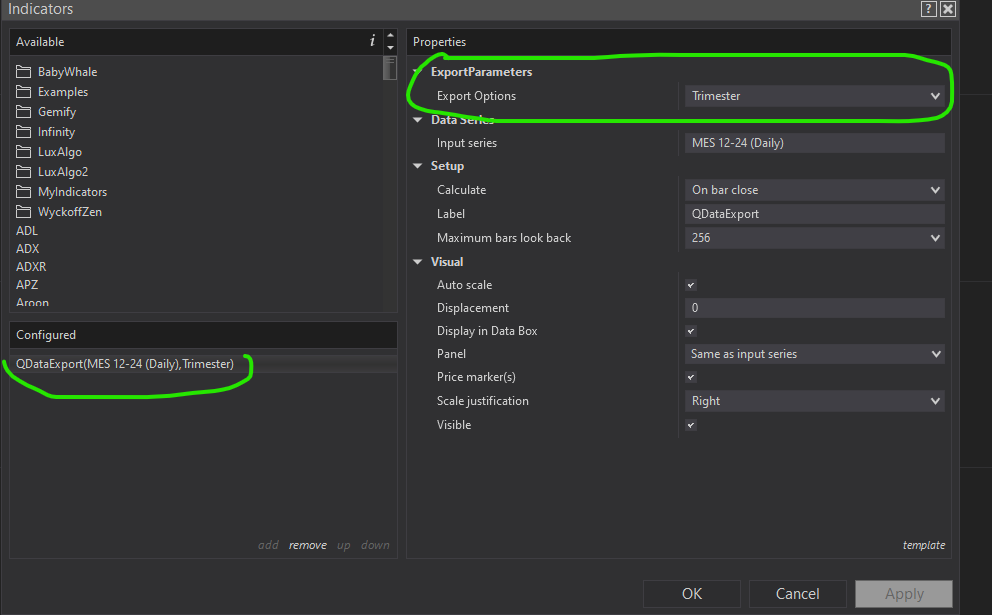Open the Gemify folder

click(x=57, y=112)
